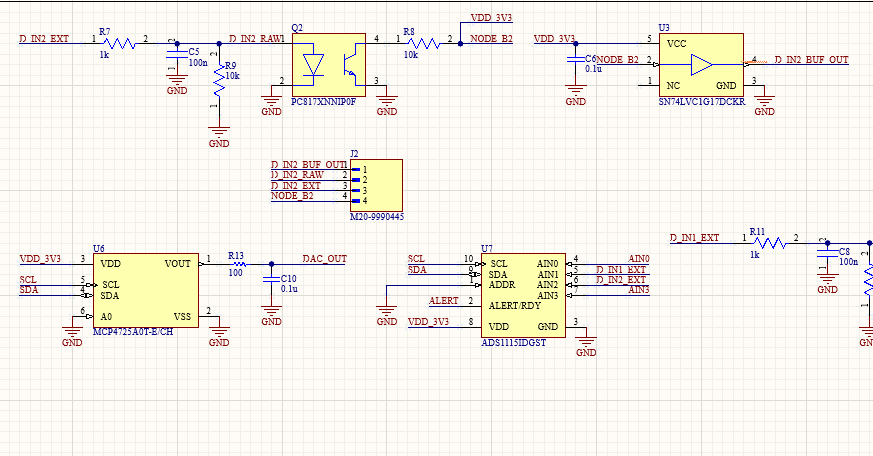Click ADS1115IDGST part name under U7
Screen dimensions: 873x456
(513, 343)
